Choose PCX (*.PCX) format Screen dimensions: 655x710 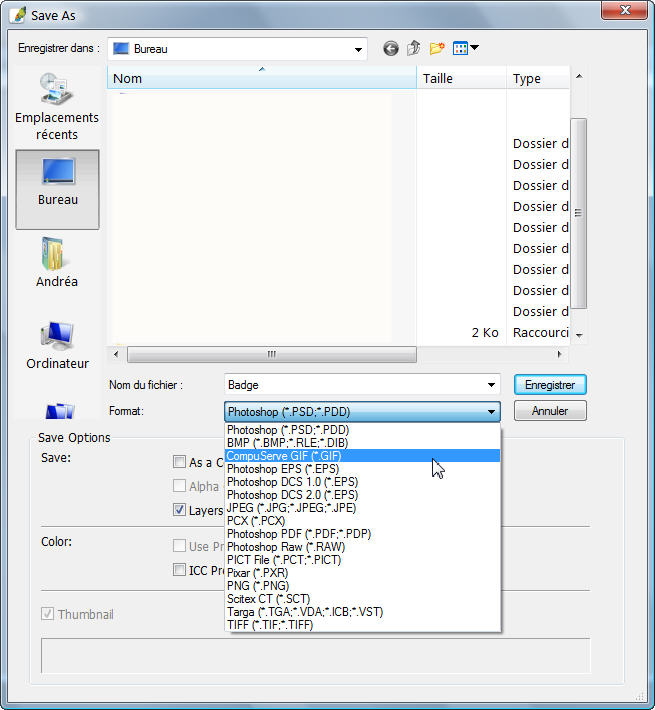(x=363, y=521)
